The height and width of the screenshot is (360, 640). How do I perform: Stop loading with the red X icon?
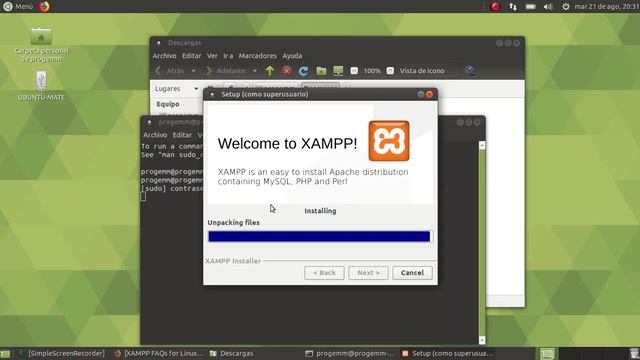coord(287,71)
